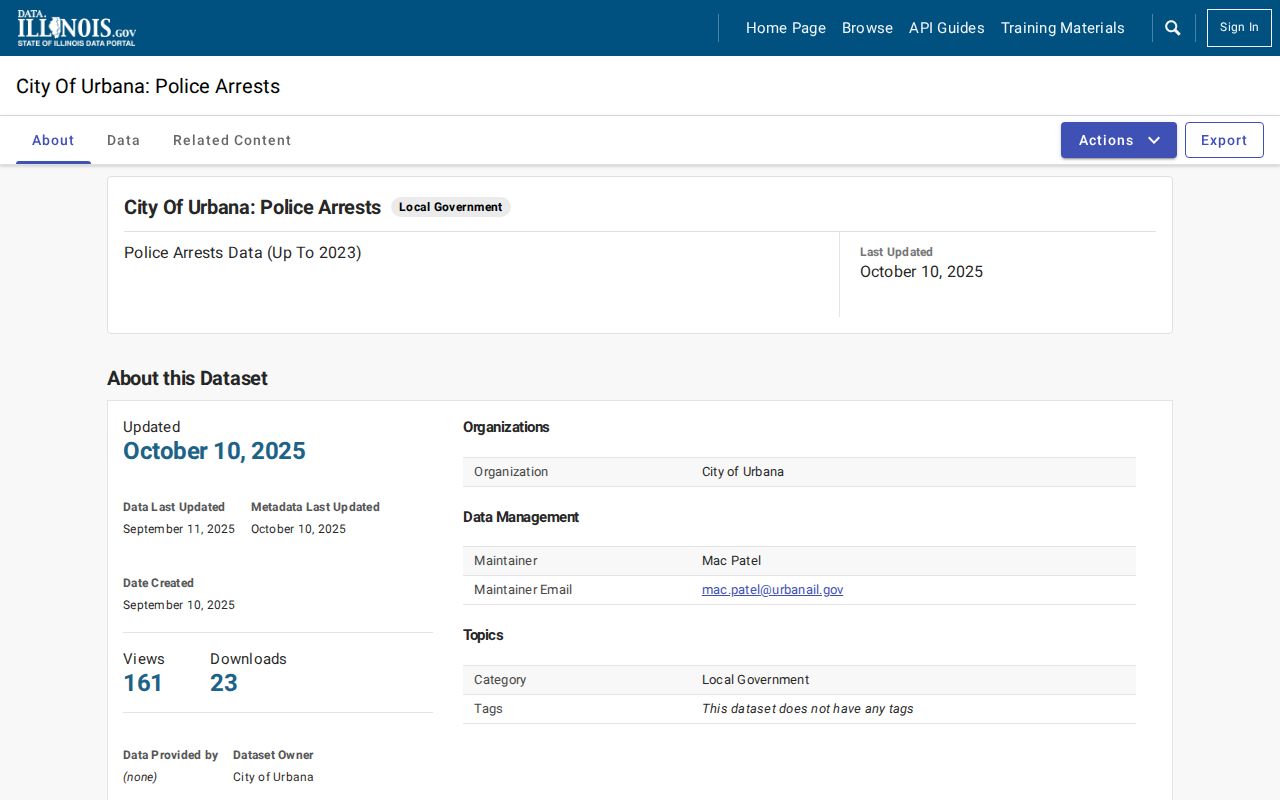The width and height of the screenshot is (1280, 800).
Task: Select the About tab
Action: coord(53,140)
